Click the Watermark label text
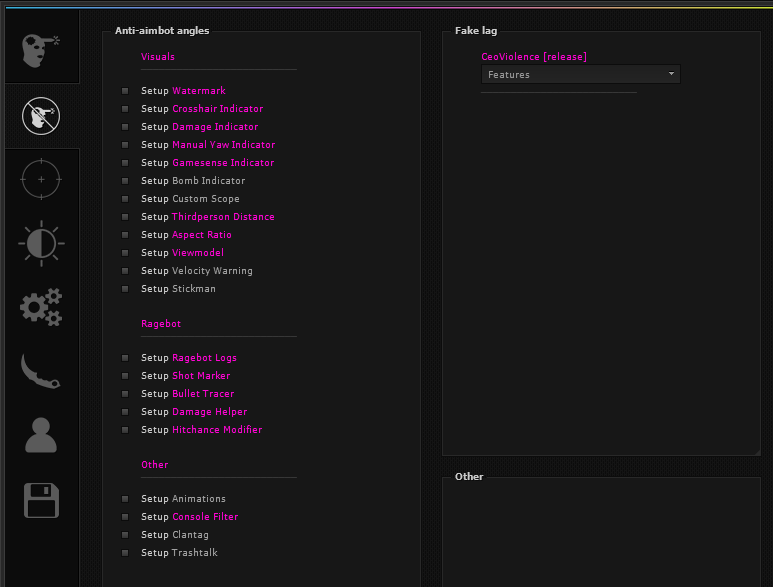This screenshot has height=587, width=773. 199,91
